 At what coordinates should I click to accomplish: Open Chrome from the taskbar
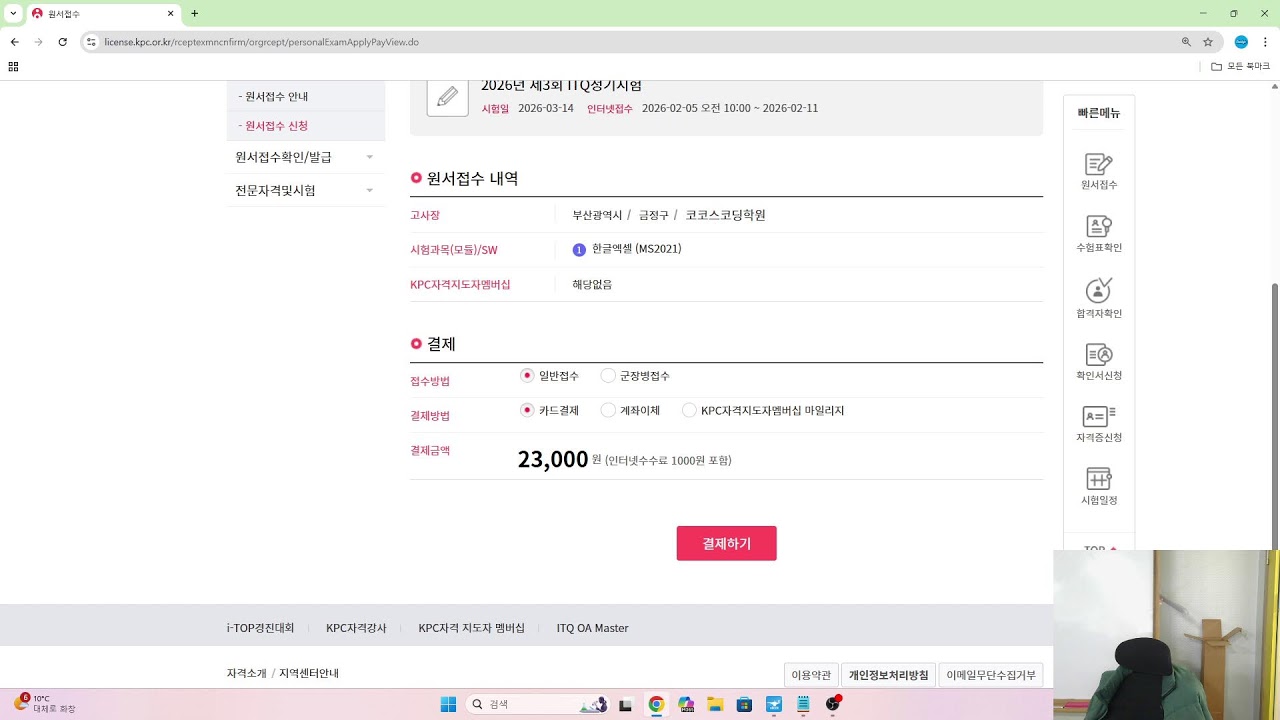point(656,704)
